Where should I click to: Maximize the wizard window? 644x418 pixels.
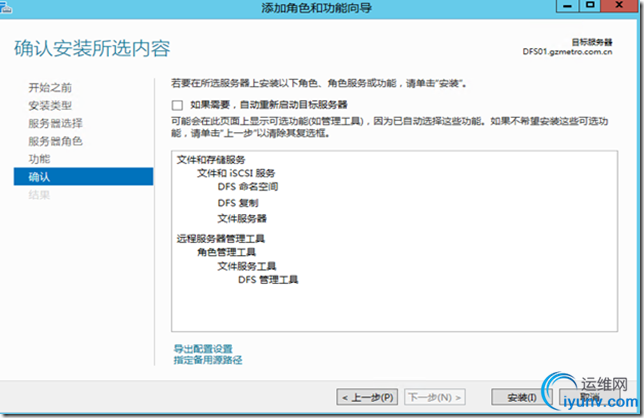pyautogui.click(x=590, y=6)
